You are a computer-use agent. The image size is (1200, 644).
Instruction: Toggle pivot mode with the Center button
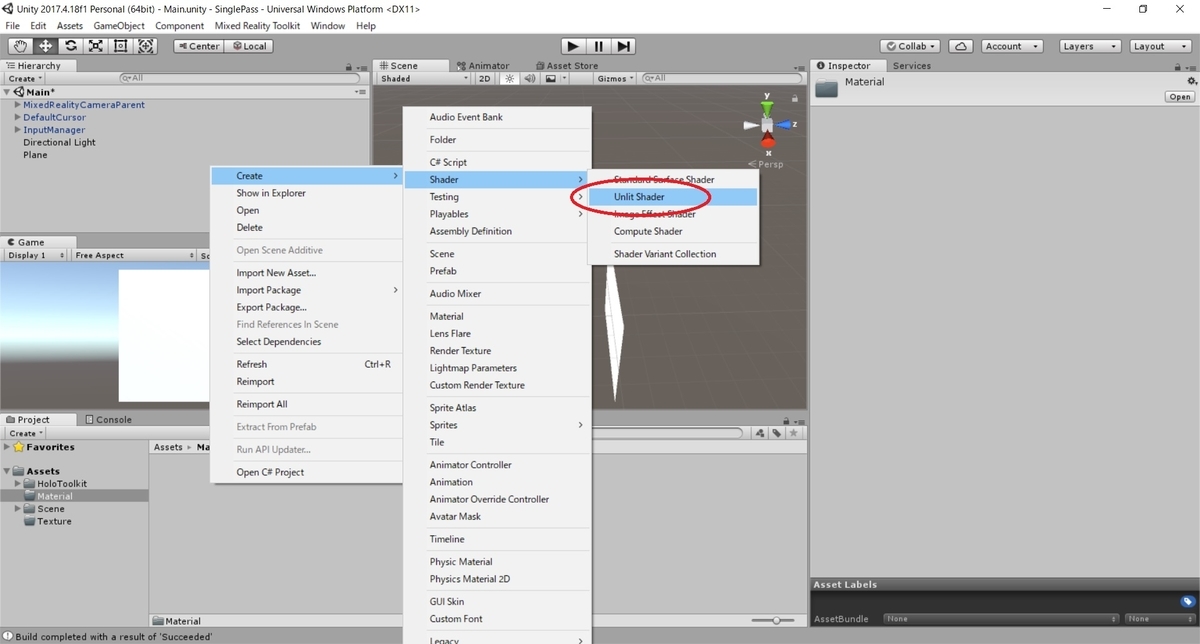point(198,46)
